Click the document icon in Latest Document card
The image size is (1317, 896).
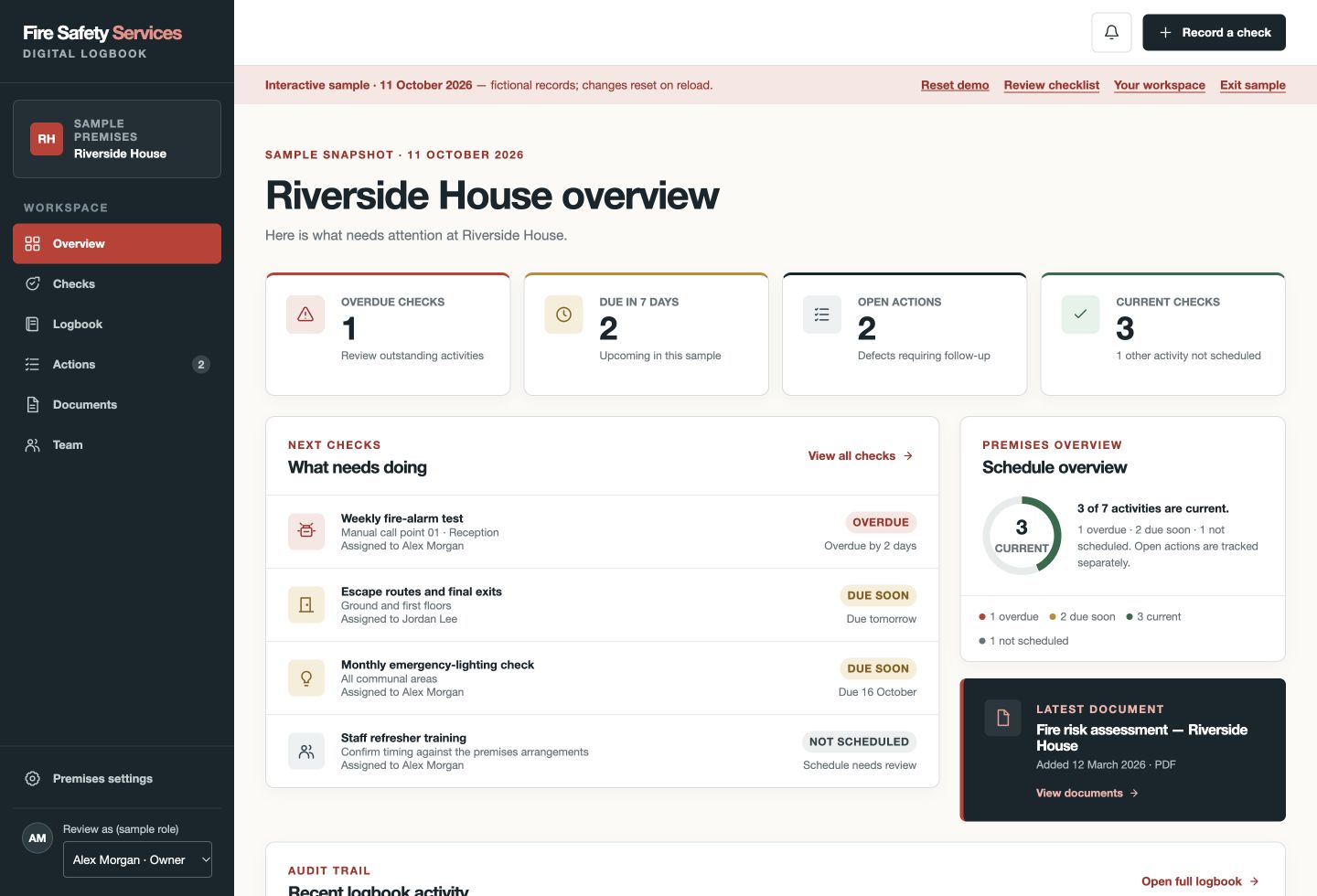pos(1002,718)
